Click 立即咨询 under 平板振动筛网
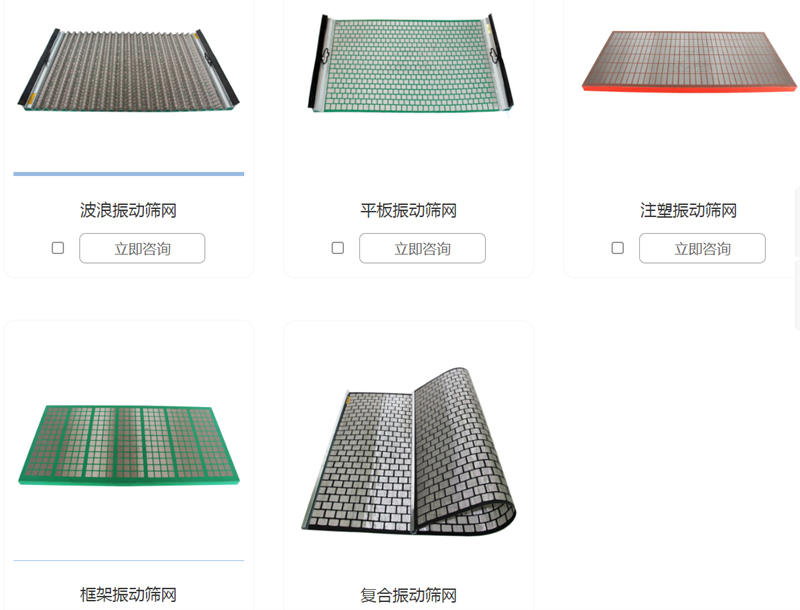The image size is (800, 610). 422,248
